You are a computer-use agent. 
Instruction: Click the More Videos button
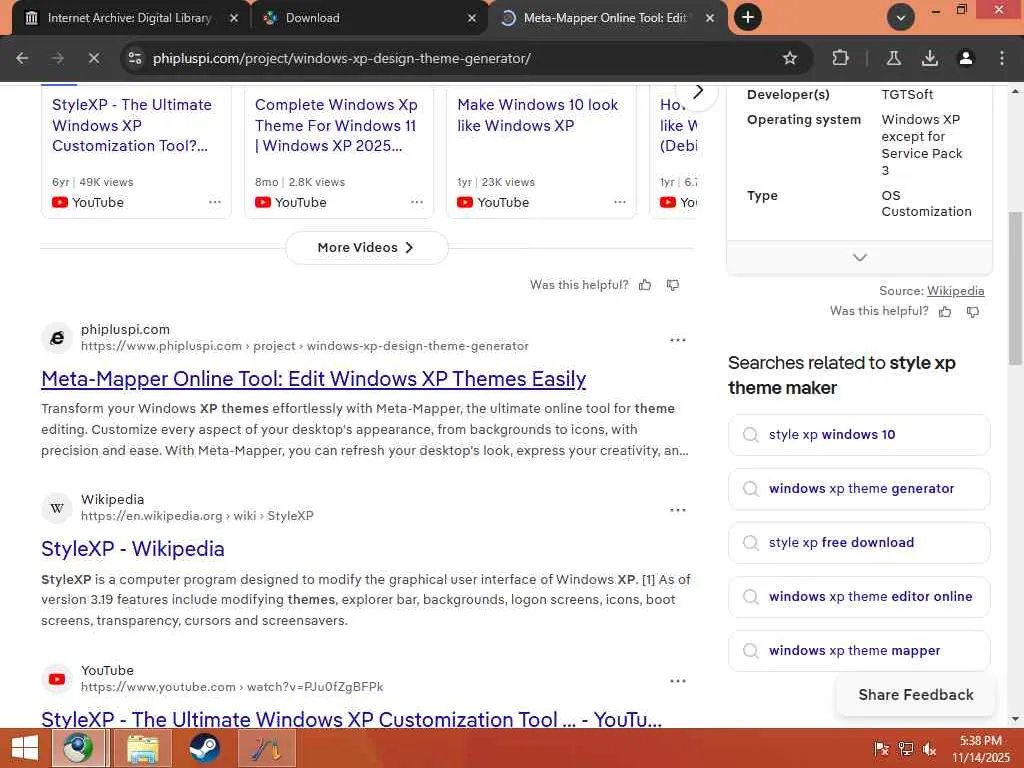click(366, 248)
